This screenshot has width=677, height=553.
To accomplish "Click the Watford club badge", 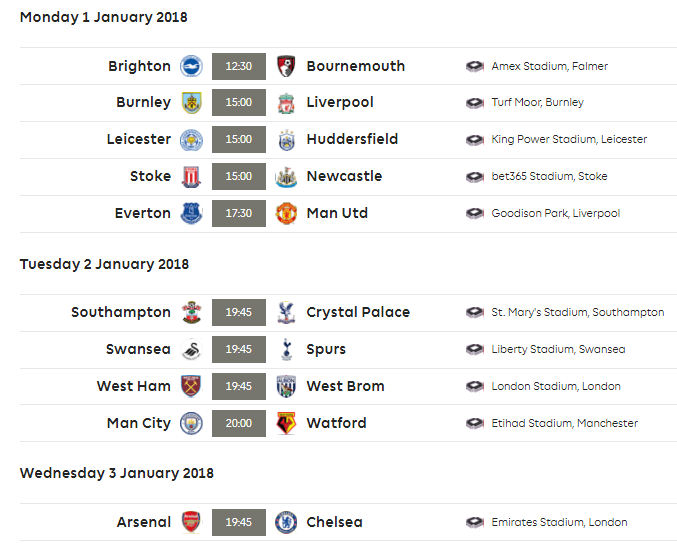I will (x=286, y=423).
